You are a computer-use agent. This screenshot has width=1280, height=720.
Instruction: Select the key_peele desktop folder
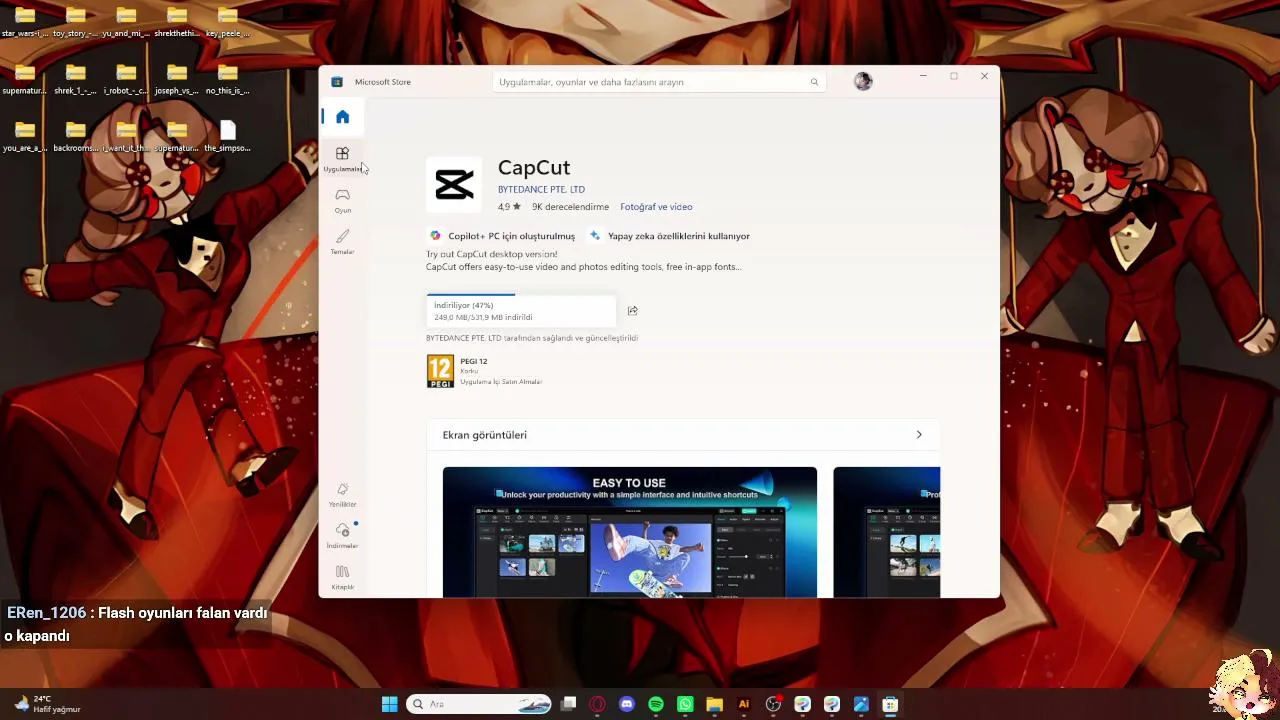pos(228,22)
